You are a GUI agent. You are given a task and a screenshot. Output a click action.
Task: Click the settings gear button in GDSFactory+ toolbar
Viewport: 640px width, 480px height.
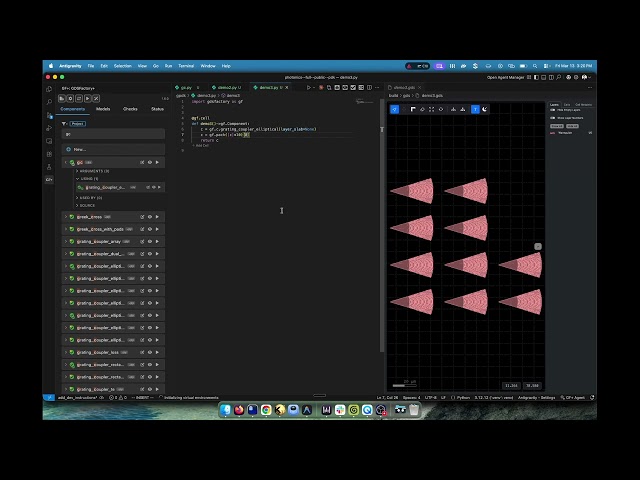[x=70, y=98]
